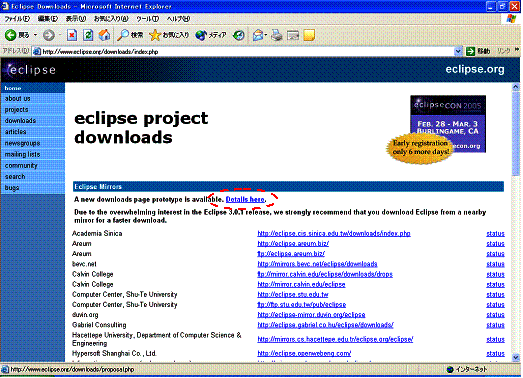Click the page scrollbar up arrow
Viewport: 523px width, 378px height.
point(515,87)
